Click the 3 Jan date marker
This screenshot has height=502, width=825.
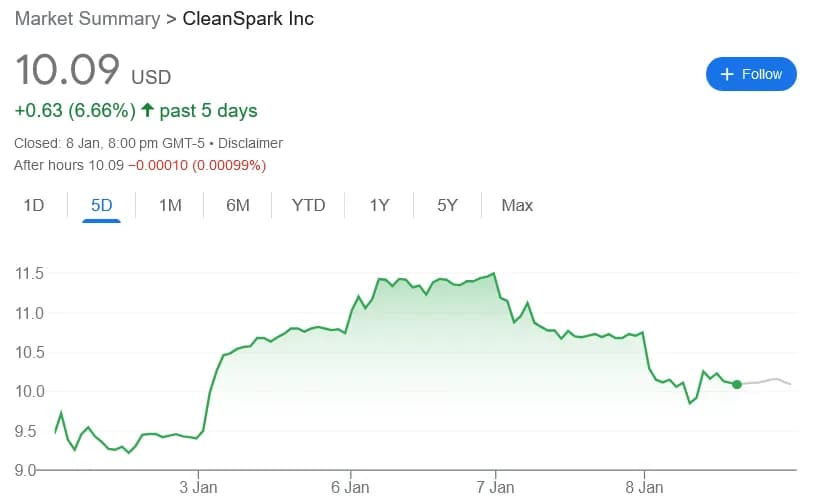point(198,487)
